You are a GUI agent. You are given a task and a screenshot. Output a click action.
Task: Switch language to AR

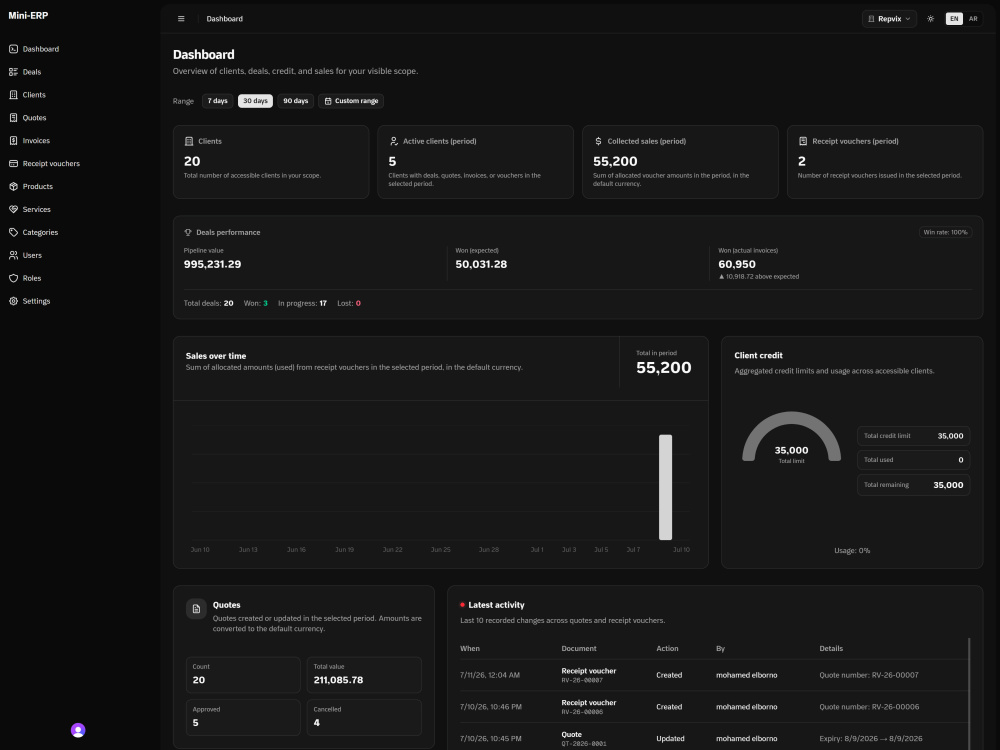973,19
